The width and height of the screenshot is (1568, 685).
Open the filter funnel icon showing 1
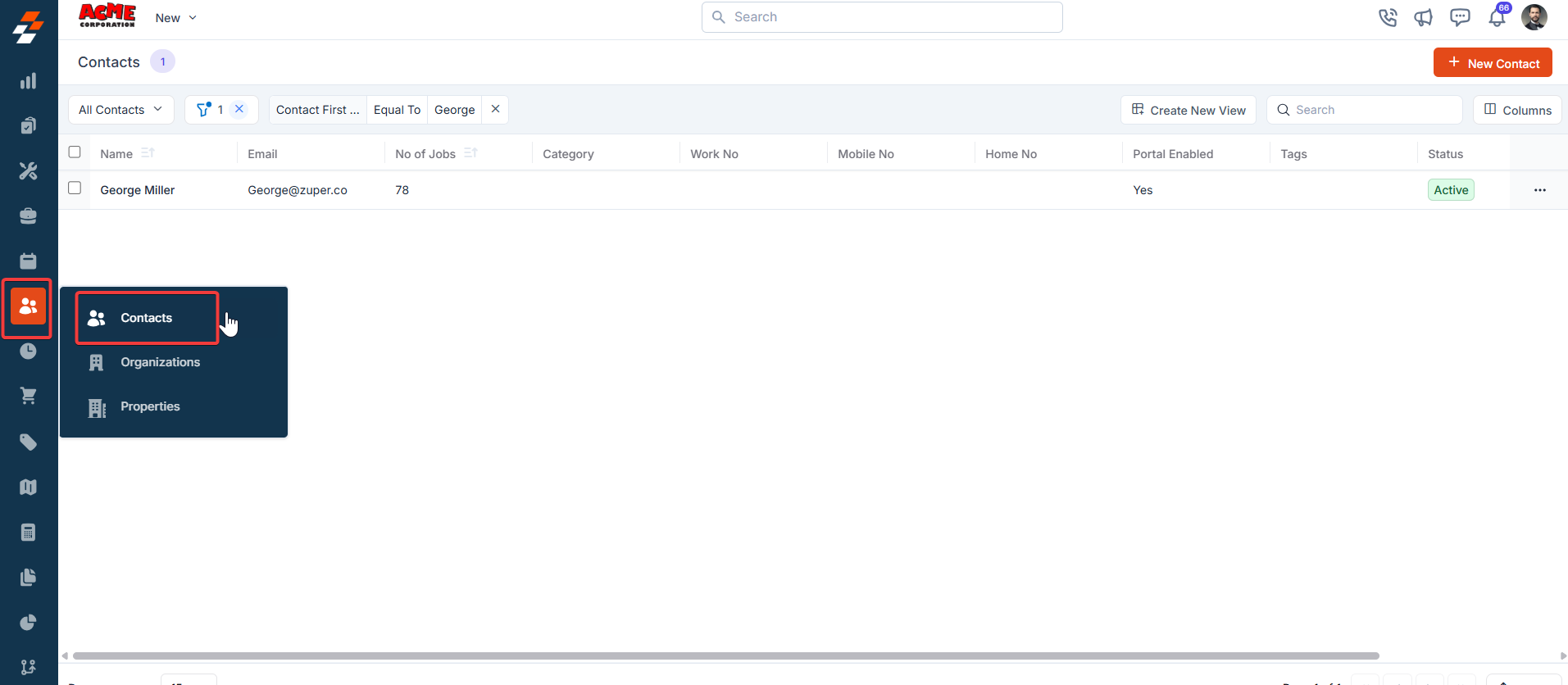(x=204, y=109)
